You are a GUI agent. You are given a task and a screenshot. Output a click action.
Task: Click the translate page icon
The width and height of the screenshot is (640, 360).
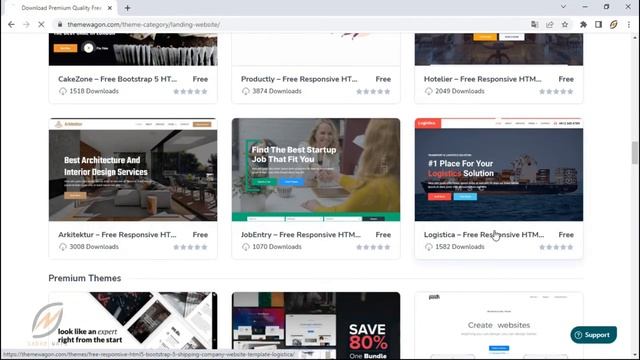point(534,24)
